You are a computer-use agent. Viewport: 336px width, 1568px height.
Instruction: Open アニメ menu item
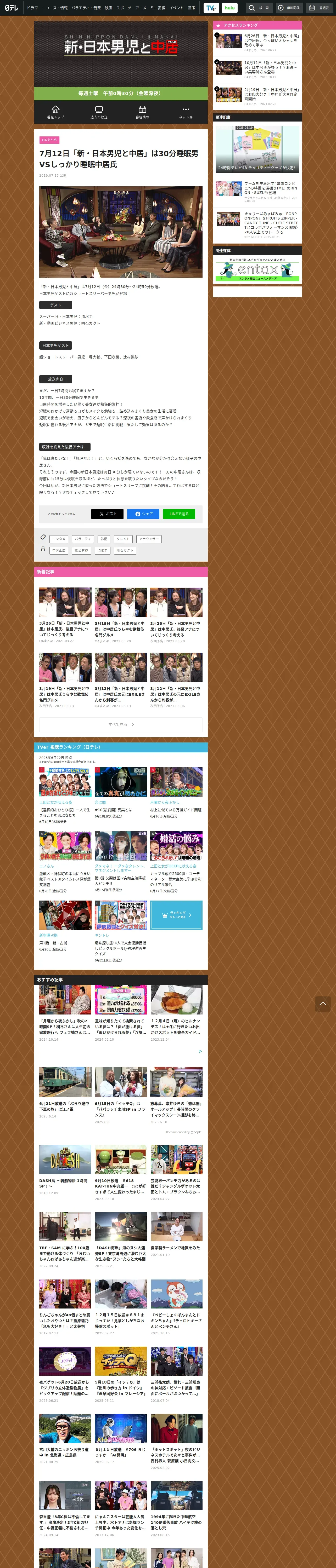pos(141,8)
